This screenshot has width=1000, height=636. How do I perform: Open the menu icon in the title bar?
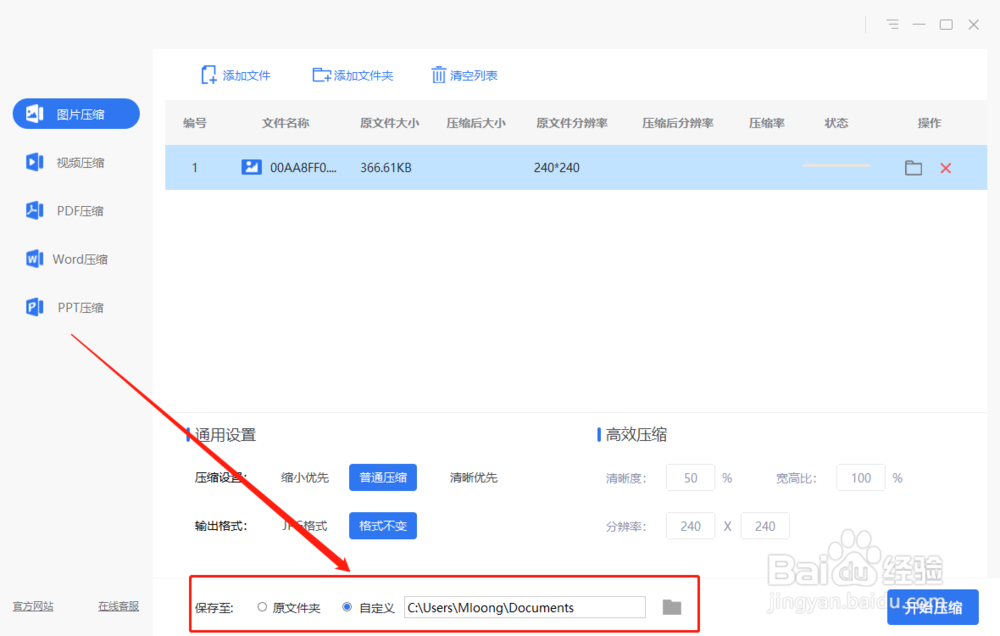(x=892, y=24)
